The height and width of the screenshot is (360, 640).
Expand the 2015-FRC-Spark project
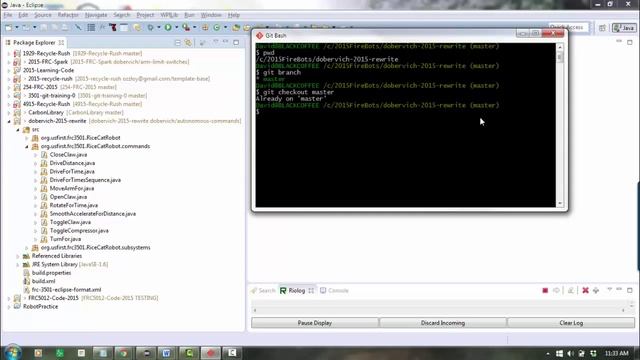pyautogui.click(x=9, y=62)
